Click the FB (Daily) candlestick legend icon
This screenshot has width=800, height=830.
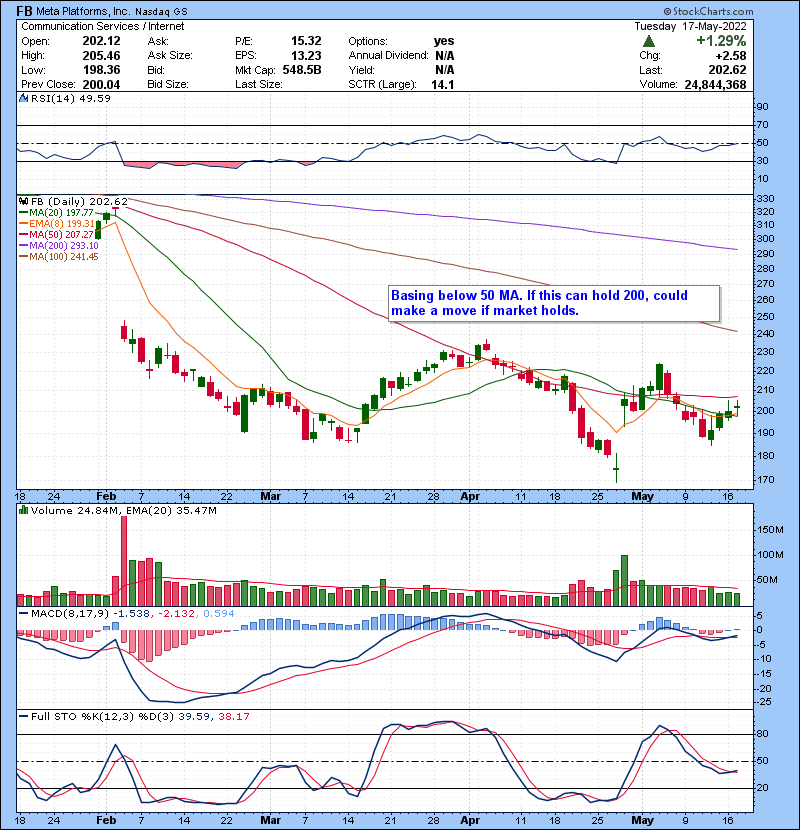coord(23,201)
